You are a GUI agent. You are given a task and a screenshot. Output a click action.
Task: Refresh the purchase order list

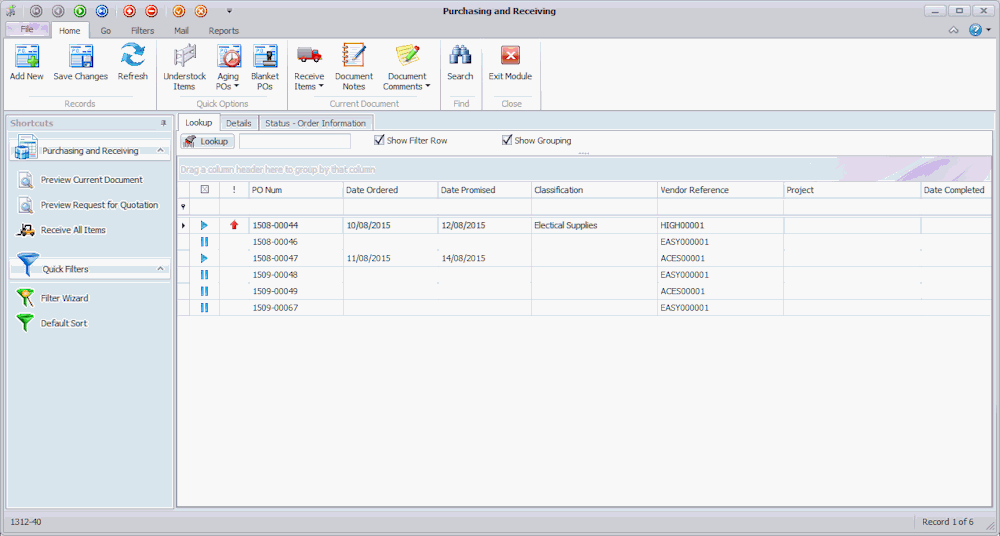(x=132, y=62)
